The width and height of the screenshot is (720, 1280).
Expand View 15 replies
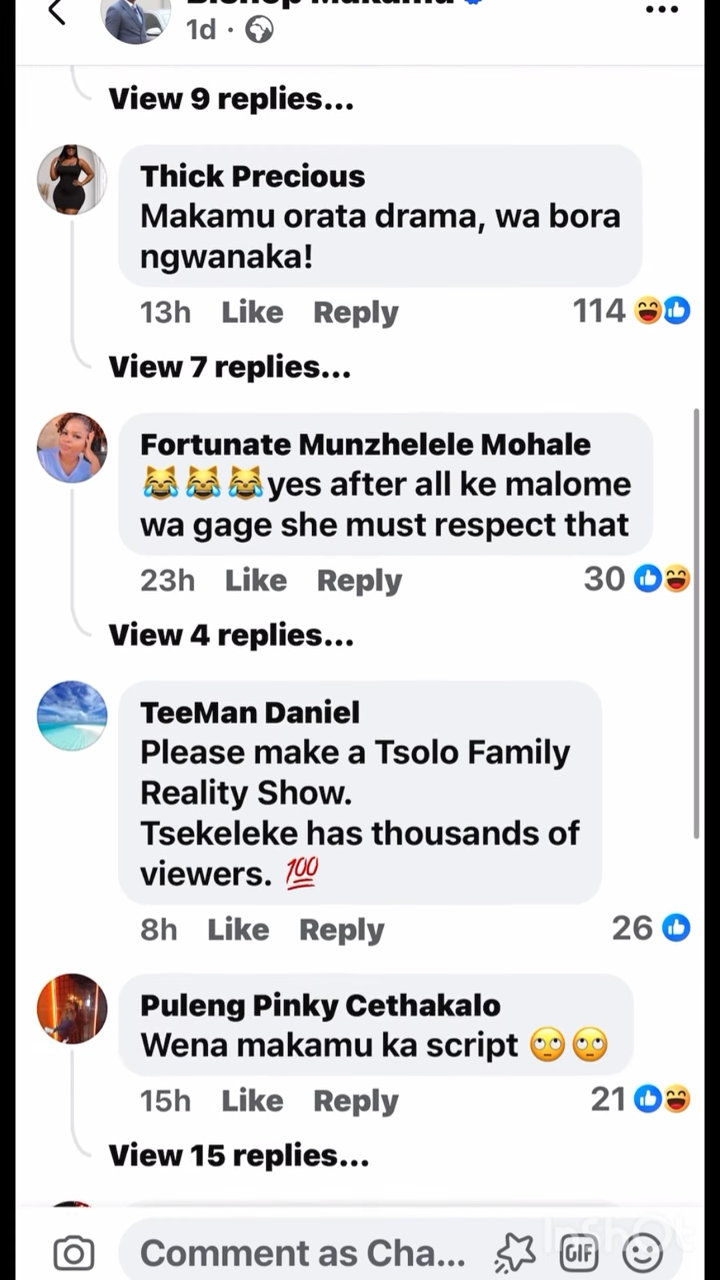pos(238,1156)
